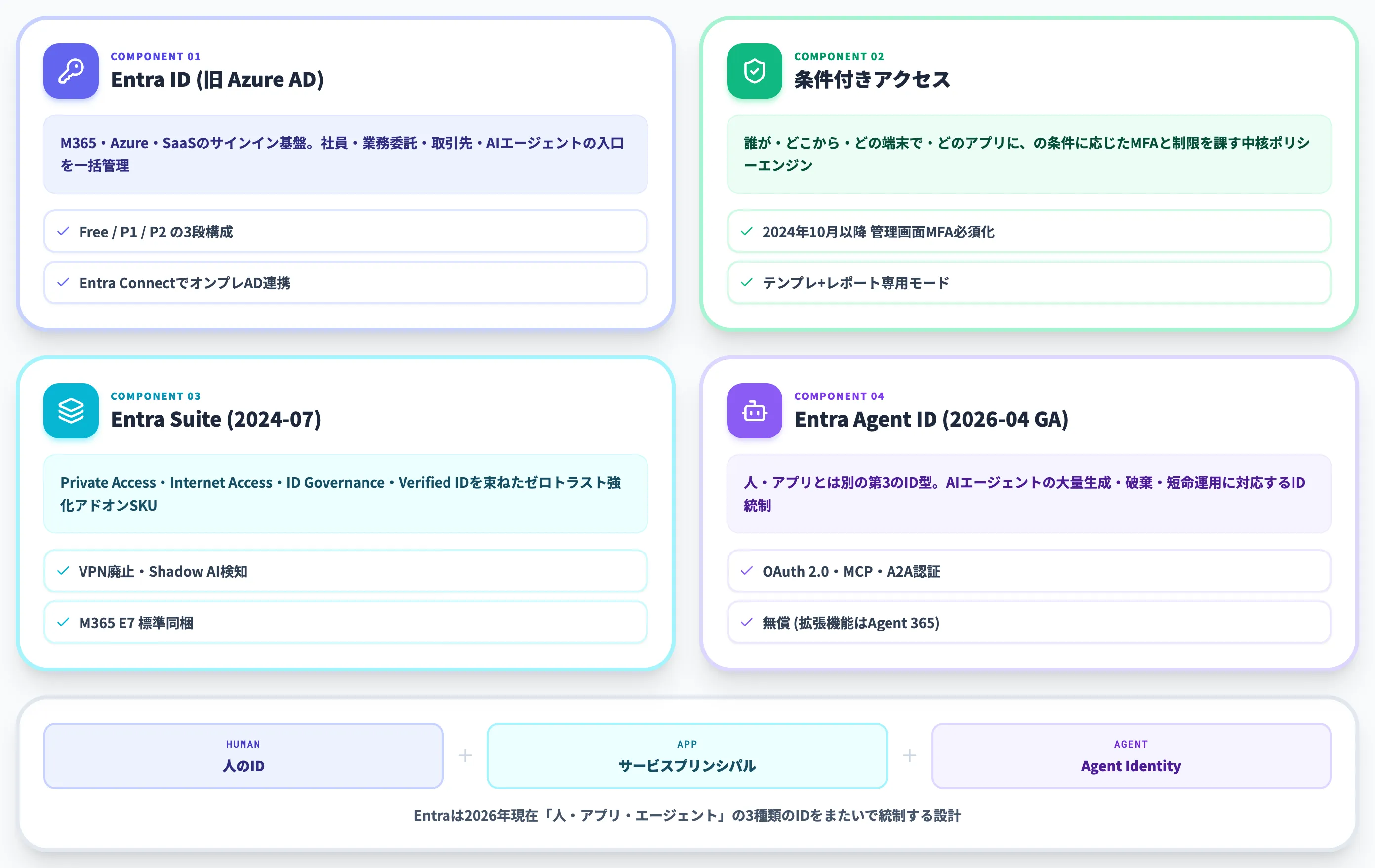Click the checkmark beside Entra Connect
The width and height of the screenshot is (1375, 868).
[x=63, y=282]
